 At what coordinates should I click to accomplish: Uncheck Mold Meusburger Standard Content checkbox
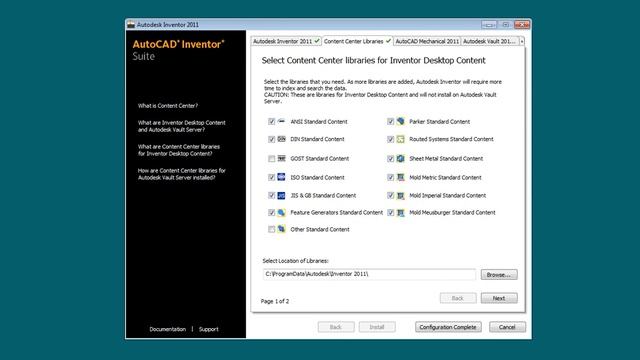(x=391, y=213)
